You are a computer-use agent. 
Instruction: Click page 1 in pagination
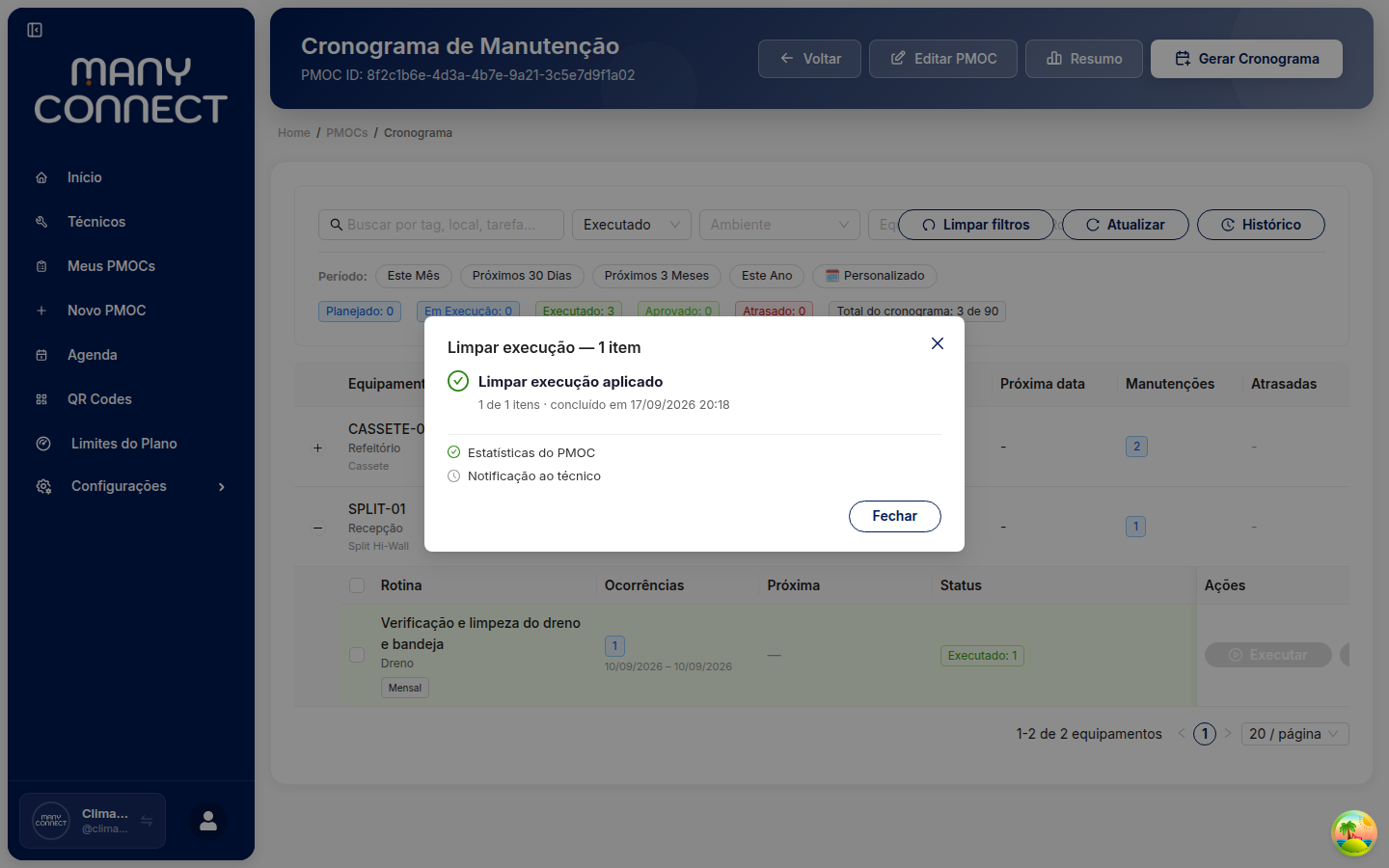coord(1205,734)
